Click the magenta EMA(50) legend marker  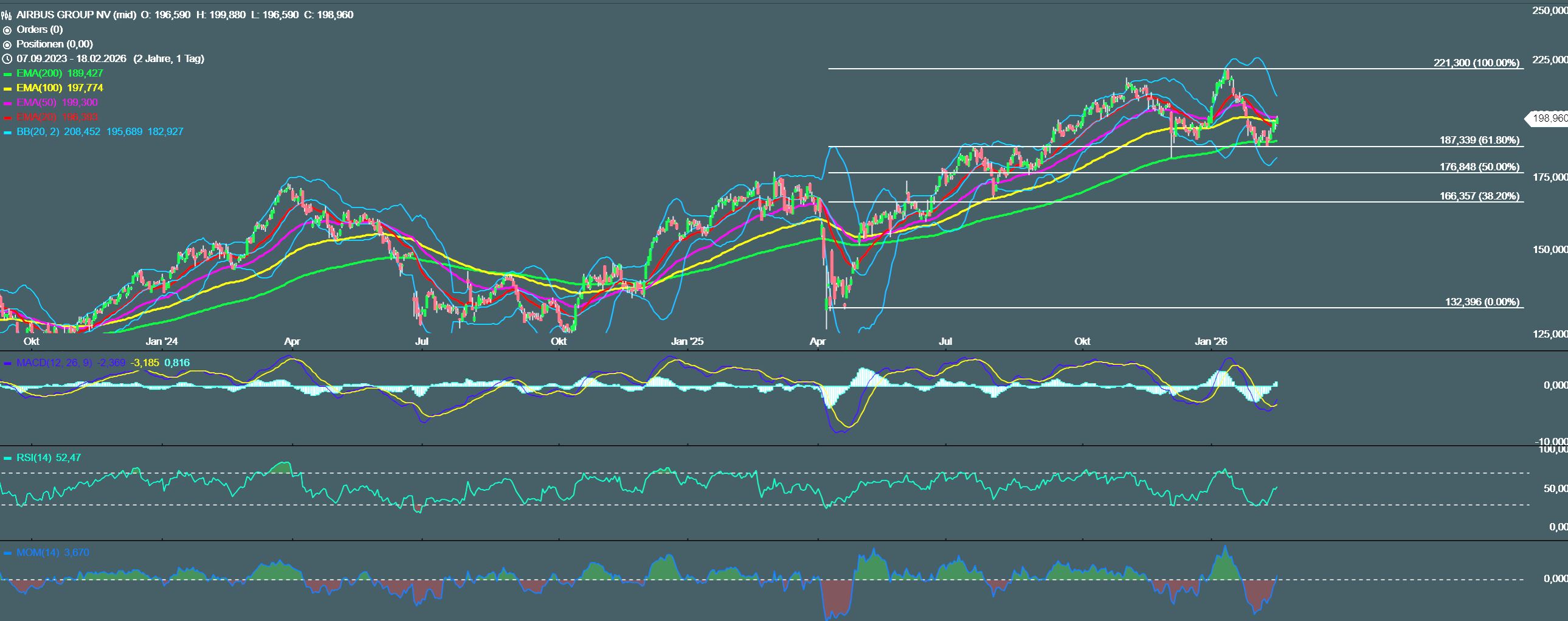coord(7,103)
